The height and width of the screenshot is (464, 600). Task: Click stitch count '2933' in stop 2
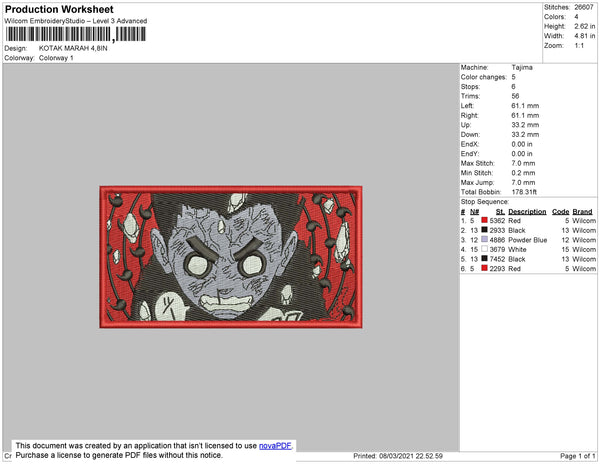click(x=497, y=230)
